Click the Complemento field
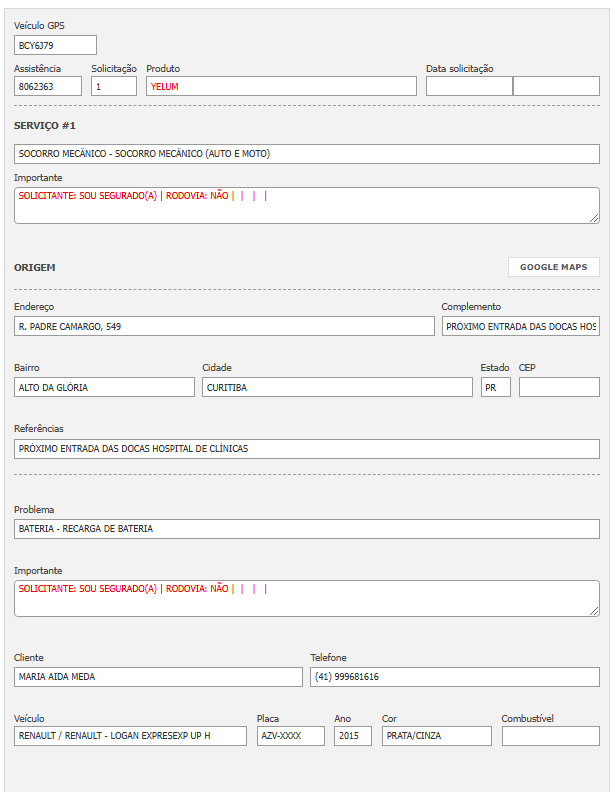613x792 pixels. (x=520, y=326)
